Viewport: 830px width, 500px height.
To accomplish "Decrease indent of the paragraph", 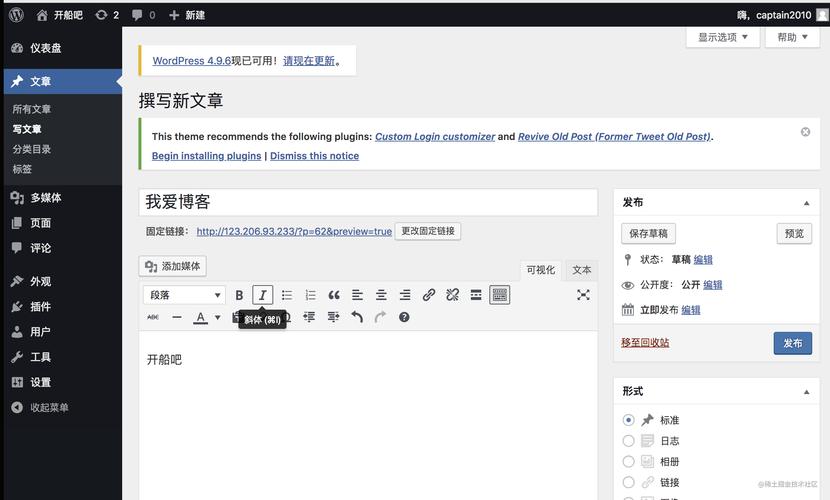I will pos(309,317).
